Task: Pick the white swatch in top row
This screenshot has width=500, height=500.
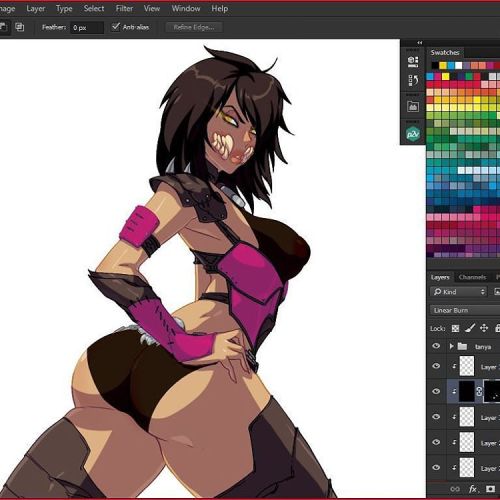Action: 459,65
